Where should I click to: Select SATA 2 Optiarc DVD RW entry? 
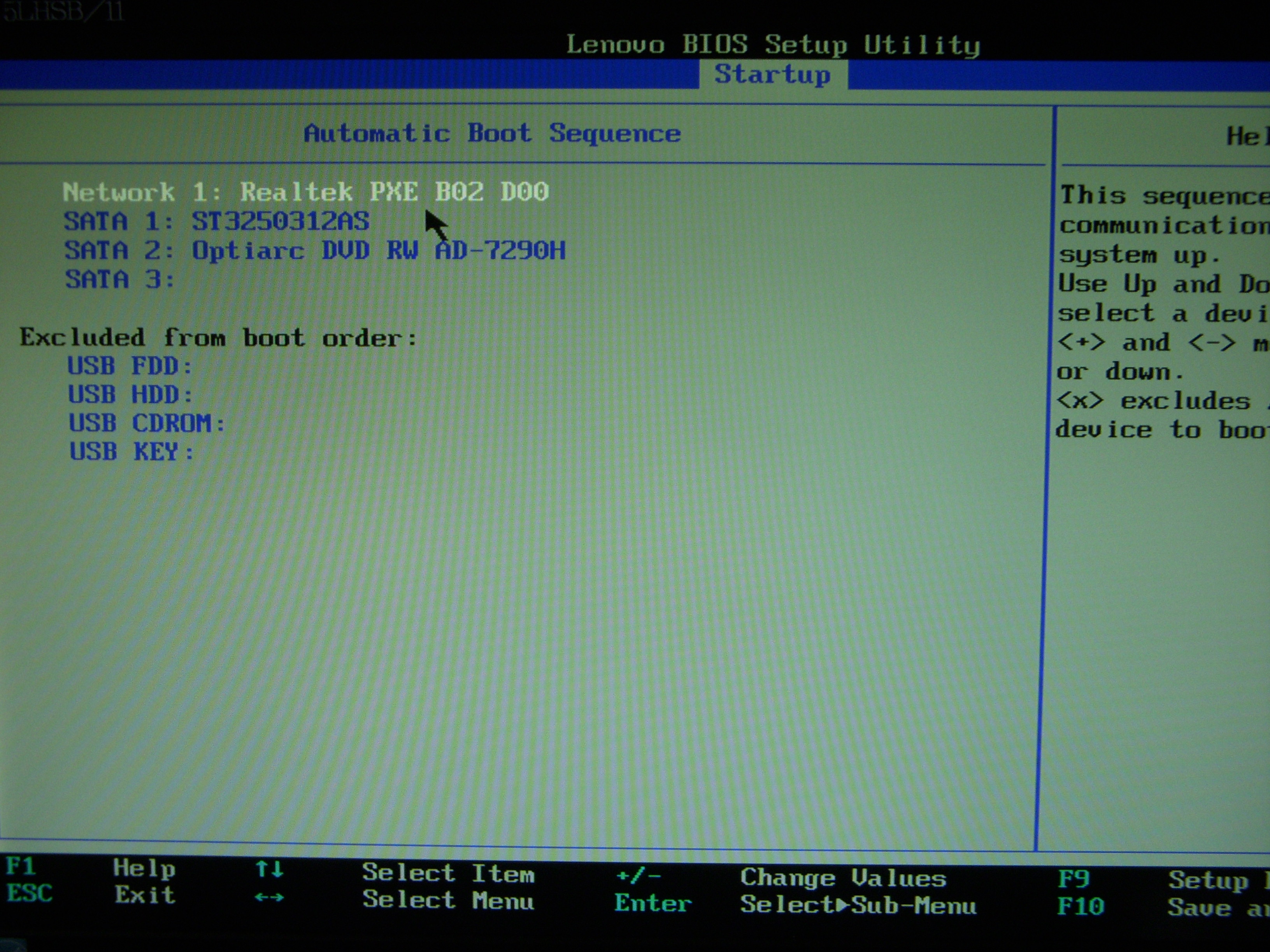tap(314, 251)
